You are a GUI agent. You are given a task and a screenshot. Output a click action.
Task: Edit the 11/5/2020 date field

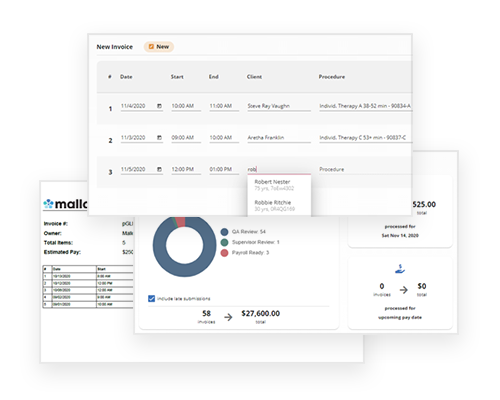[x=142, y=170]
